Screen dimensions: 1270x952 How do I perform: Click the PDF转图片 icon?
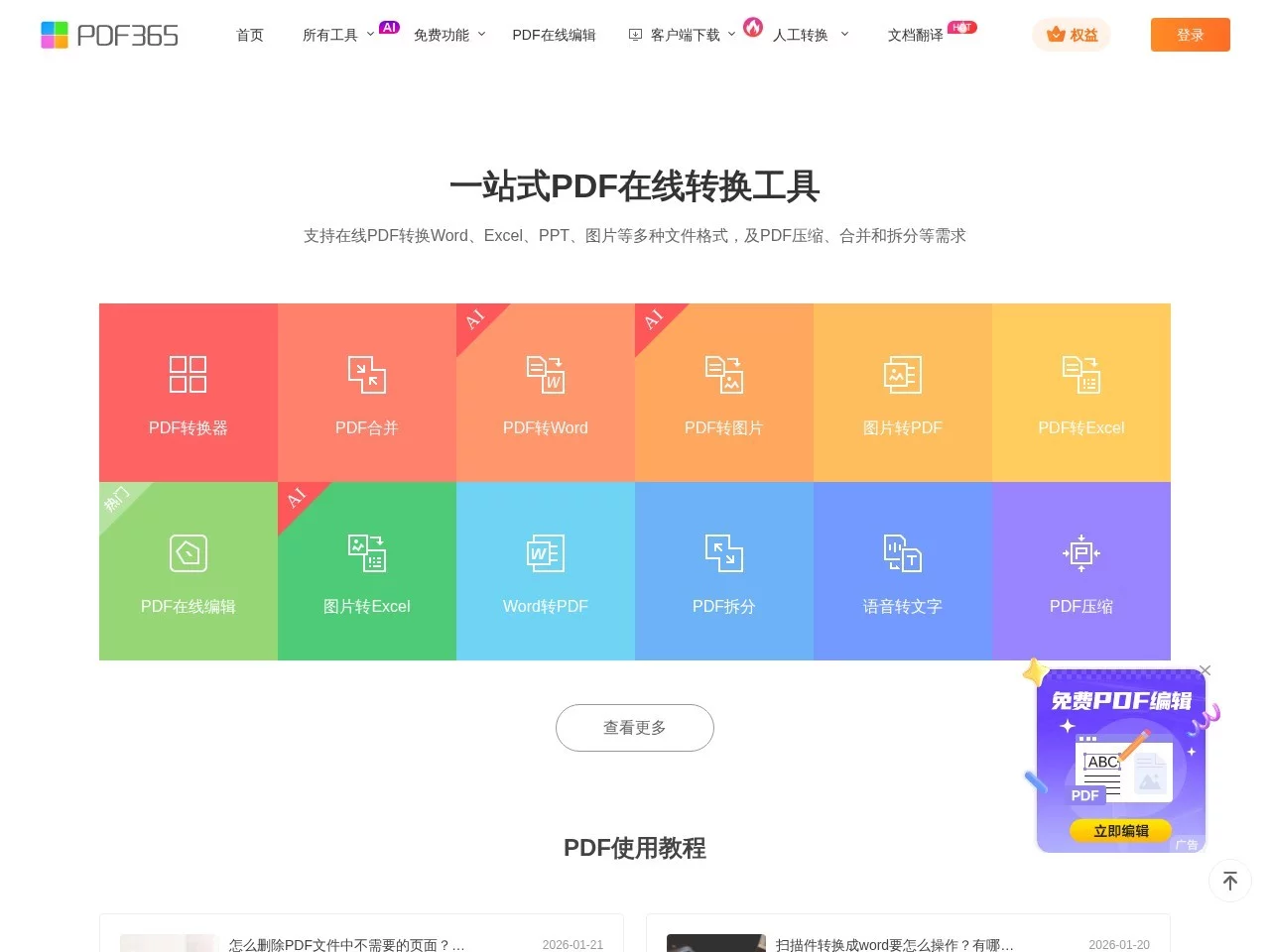[x=723, y=374]
